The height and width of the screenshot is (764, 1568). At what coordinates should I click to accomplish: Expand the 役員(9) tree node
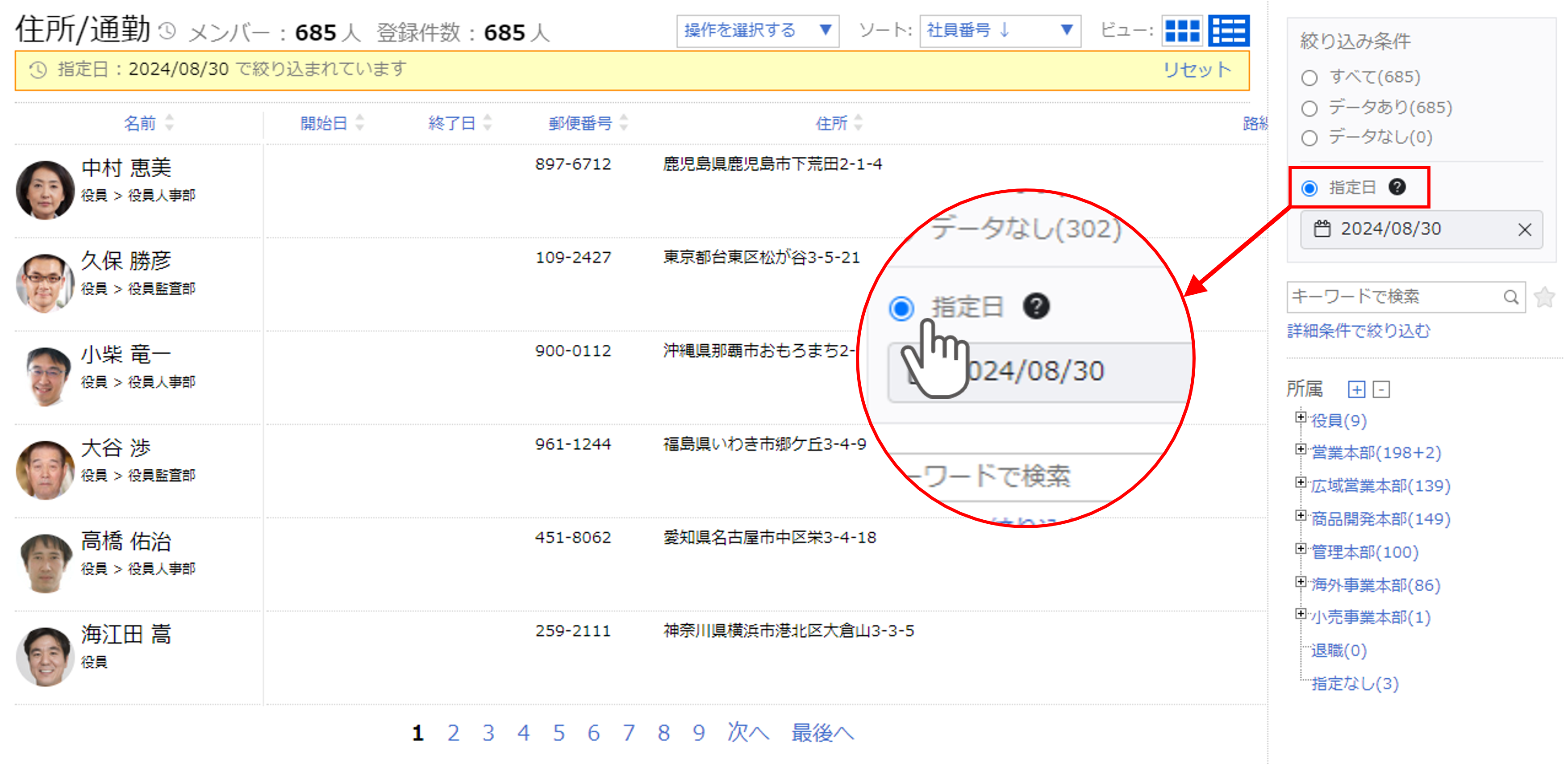pyautogui.click(x=1301, y=417)
